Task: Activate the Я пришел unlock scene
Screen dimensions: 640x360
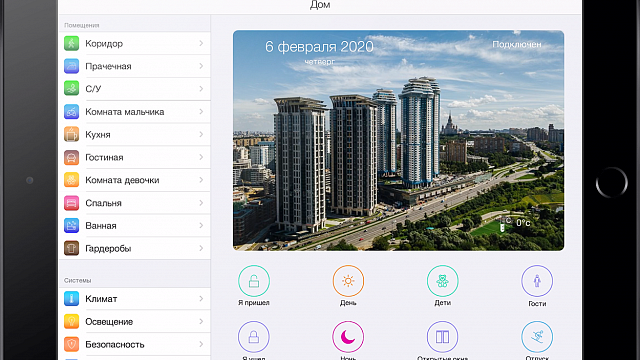Action: 254,281
